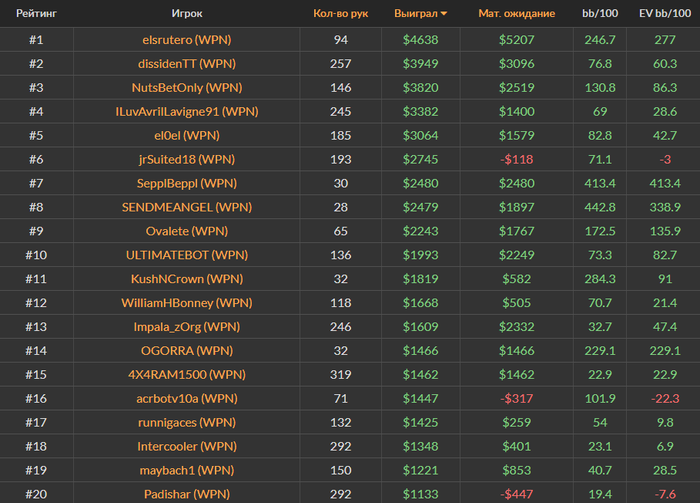Click winnings value $1993
700x503 pixels.
421,255
